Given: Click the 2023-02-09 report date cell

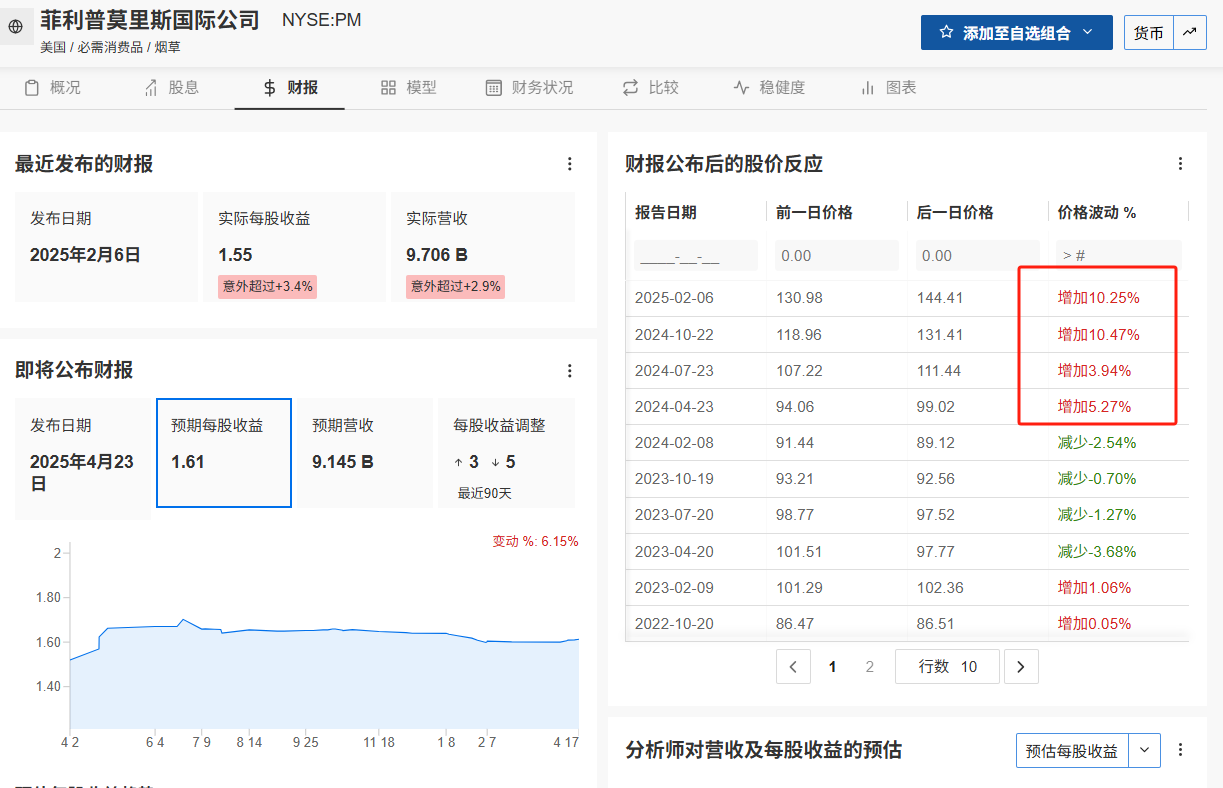Looking at the screenshot, I should click(x=674, y=587).
